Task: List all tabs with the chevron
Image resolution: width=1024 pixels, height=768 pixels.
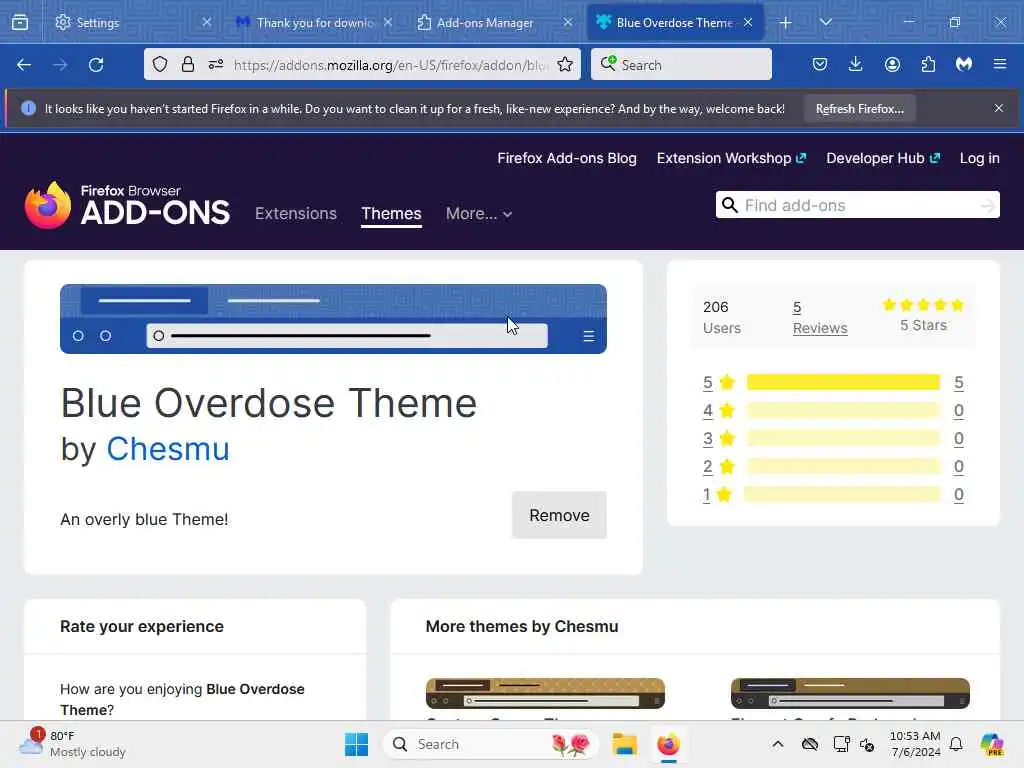Action: click(825, 23)
